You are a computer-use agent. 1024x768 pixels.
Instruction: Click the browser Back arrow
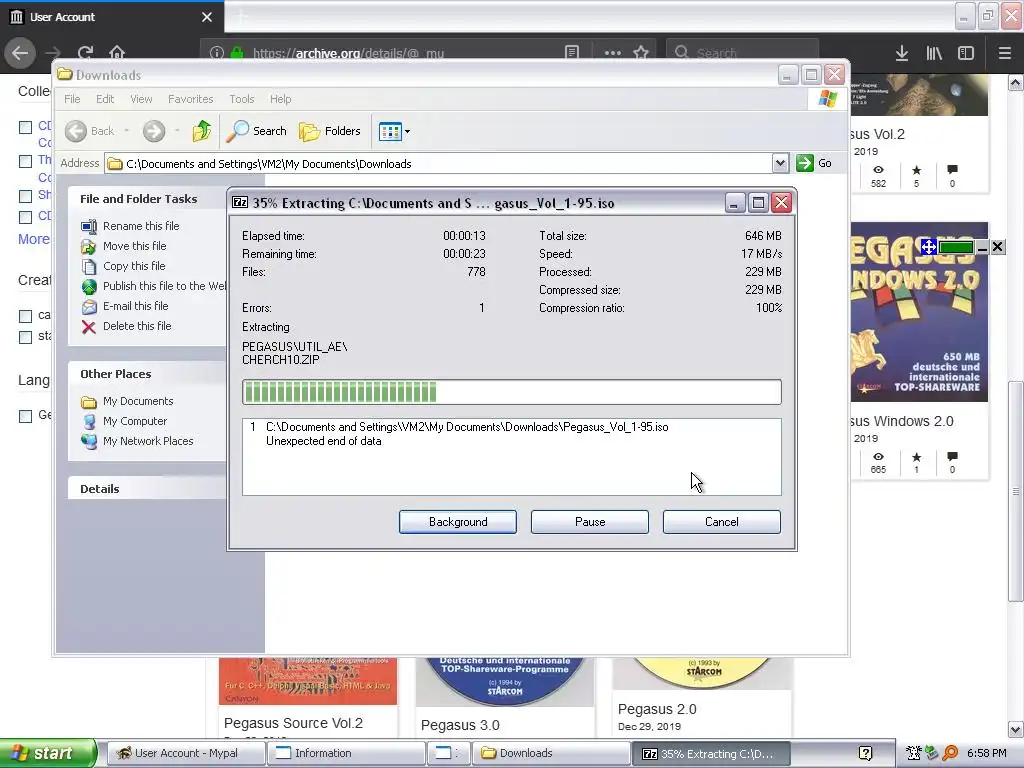tap(20, 52)
